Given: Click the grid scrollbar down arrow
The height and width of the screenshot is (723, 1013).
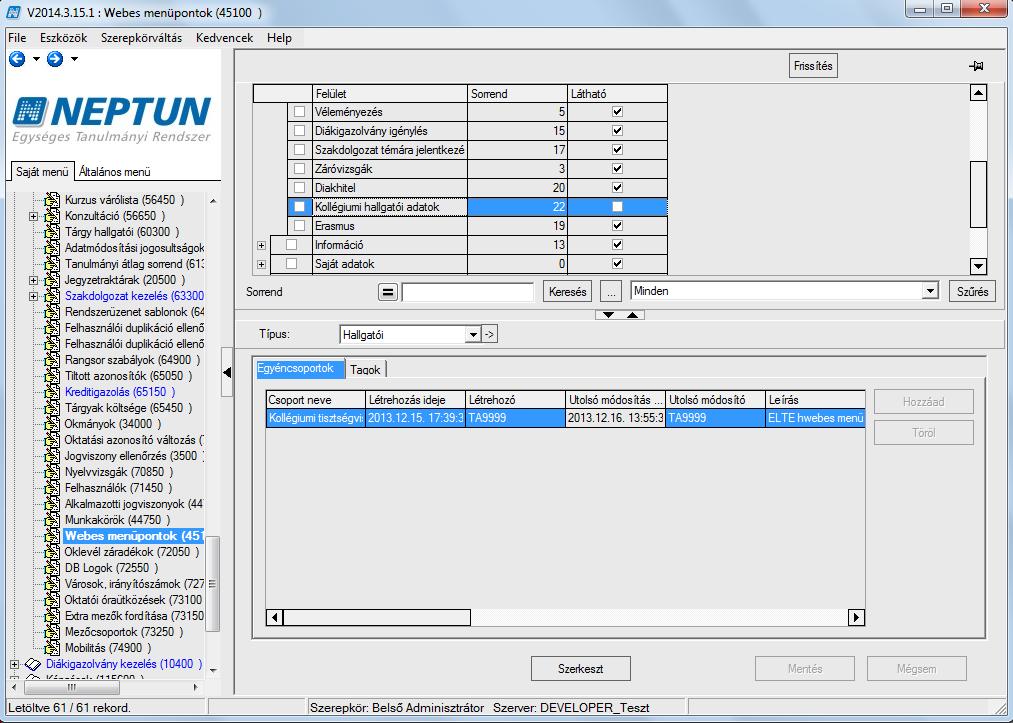Looking at the screenshot, I should [x=979, y=266].
